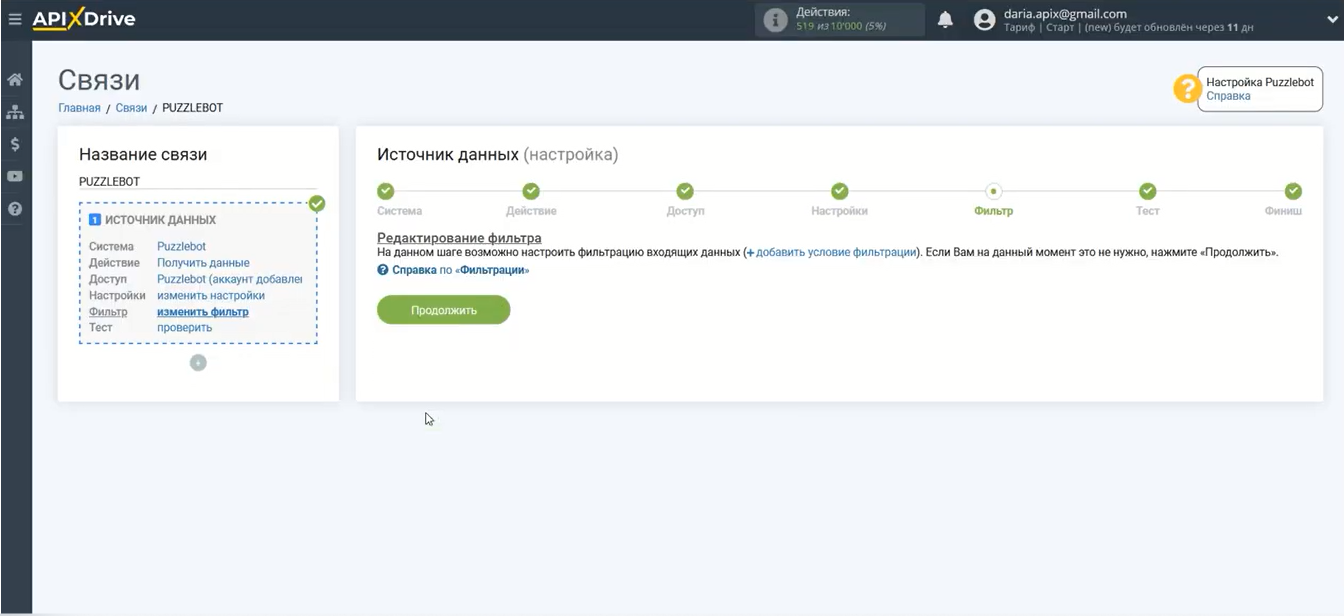1344x616 pixels.
Task: Click the user avatar icon
Action: (x=985, y=20)
